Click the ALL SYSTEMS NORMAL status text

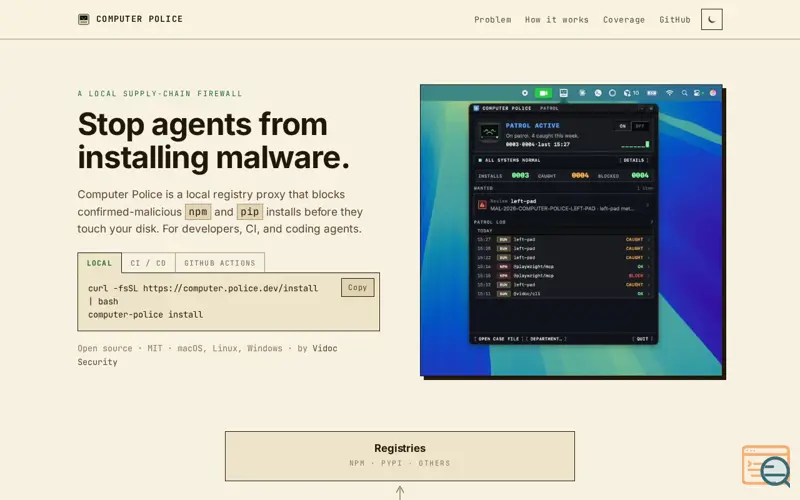tap(512, 160)
